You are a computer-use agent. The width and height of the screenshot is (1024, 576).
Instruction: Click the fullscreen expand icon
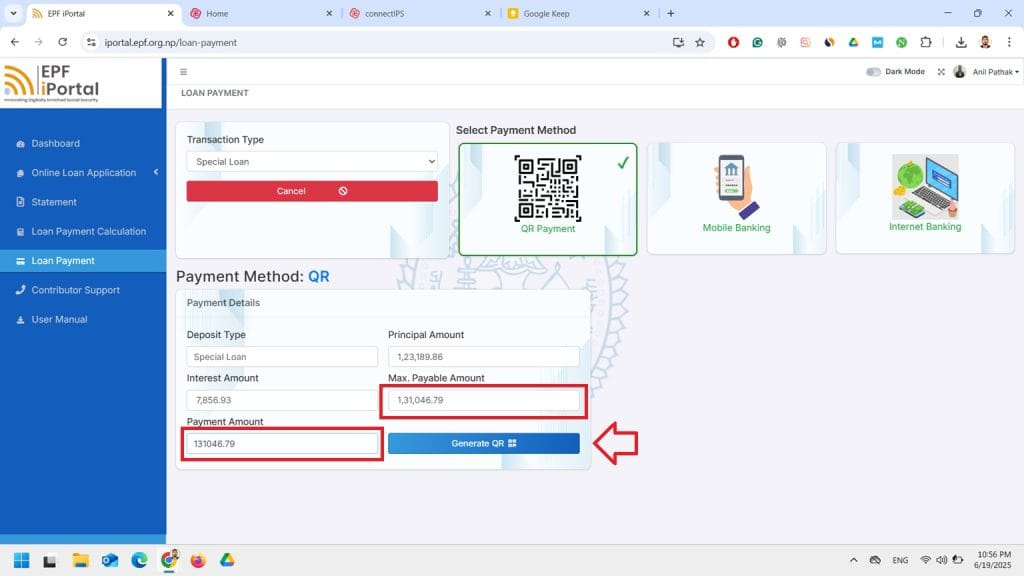[941, 72]
